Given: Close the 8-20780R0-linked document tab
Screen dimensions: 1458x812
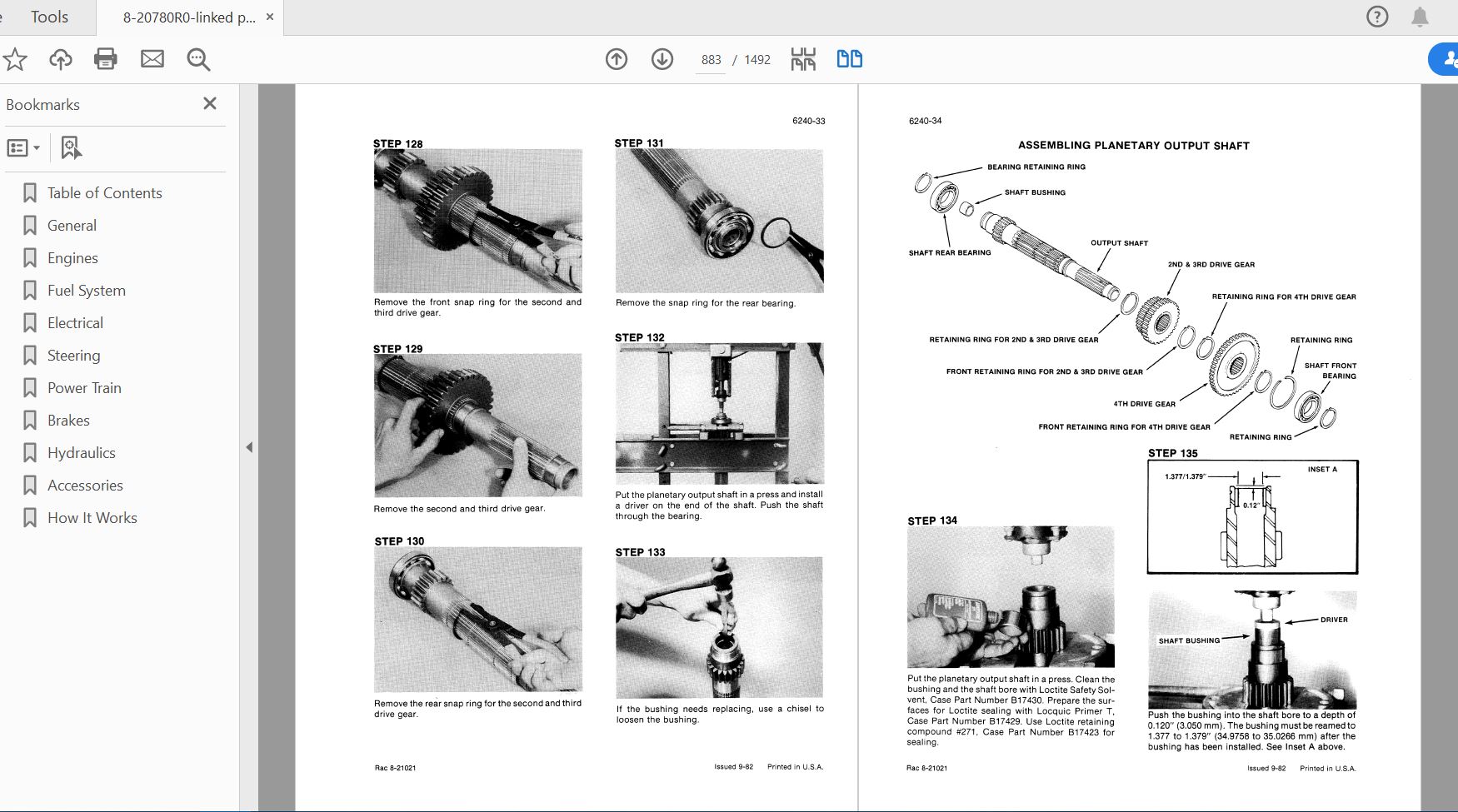Looking at the screenshot, I should 270,17.
